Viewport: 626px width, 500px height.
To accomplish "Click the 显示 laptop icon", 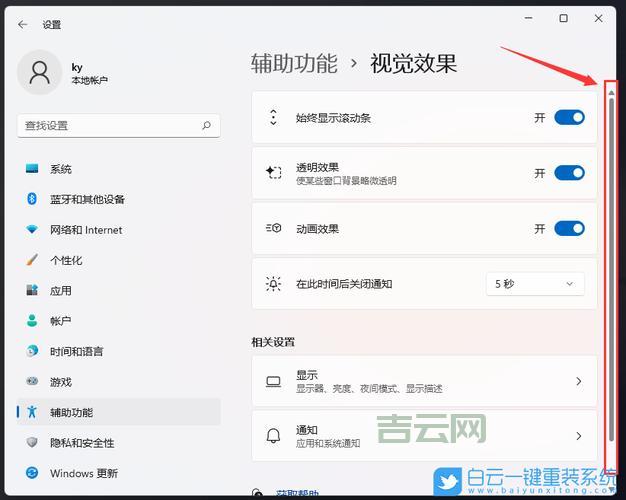I will pyautogui.click(x=273, y=382).
